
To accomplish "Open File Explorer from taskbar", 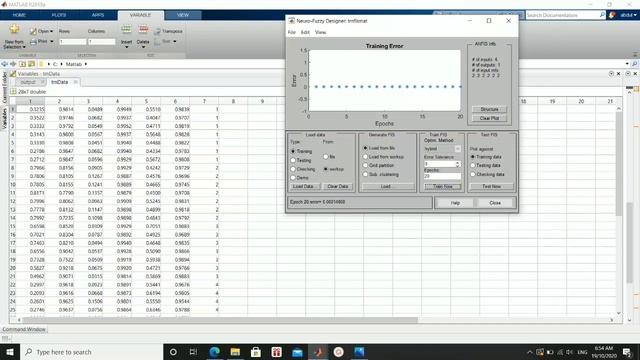I will (235, 352).
